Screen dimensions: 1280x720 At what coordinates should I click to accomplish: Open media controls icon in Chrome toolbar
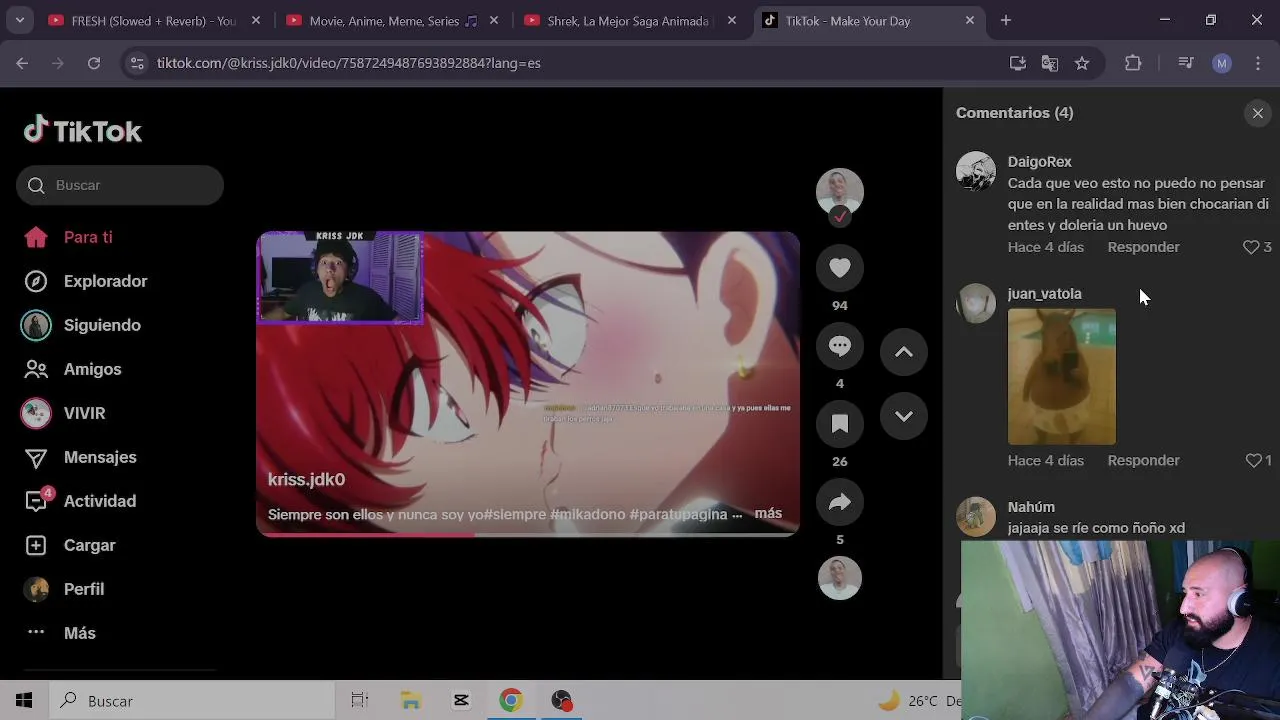(x=1186, y=63)
